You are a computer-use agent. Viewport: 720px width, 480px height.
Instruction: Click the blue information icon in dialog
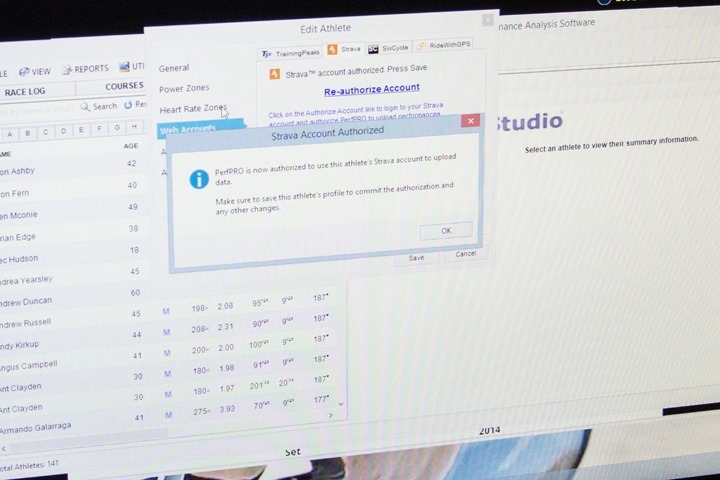tap(199, 179)
